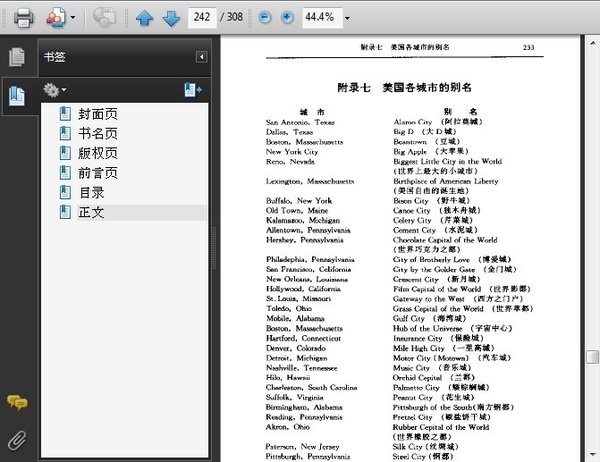Click the text 'Hub of the Universe'

[x=427, y=328]
